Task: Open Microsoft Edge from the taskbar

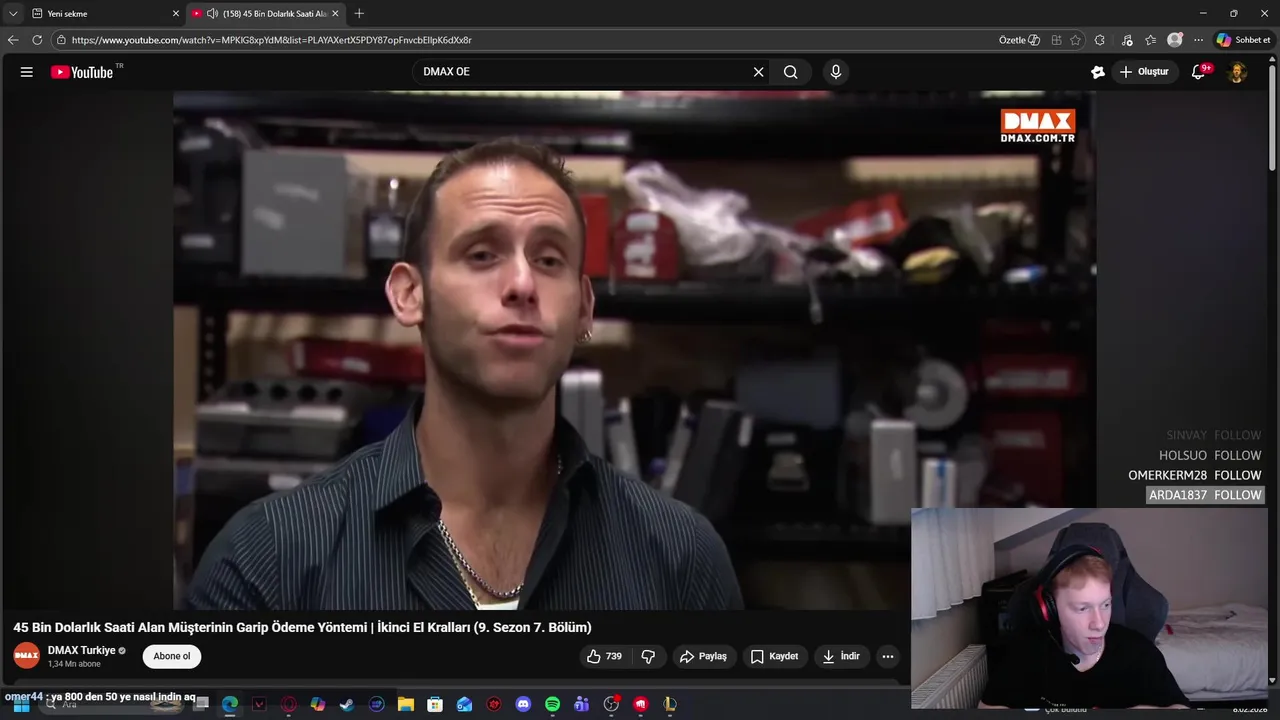Action: pos(230,704)
